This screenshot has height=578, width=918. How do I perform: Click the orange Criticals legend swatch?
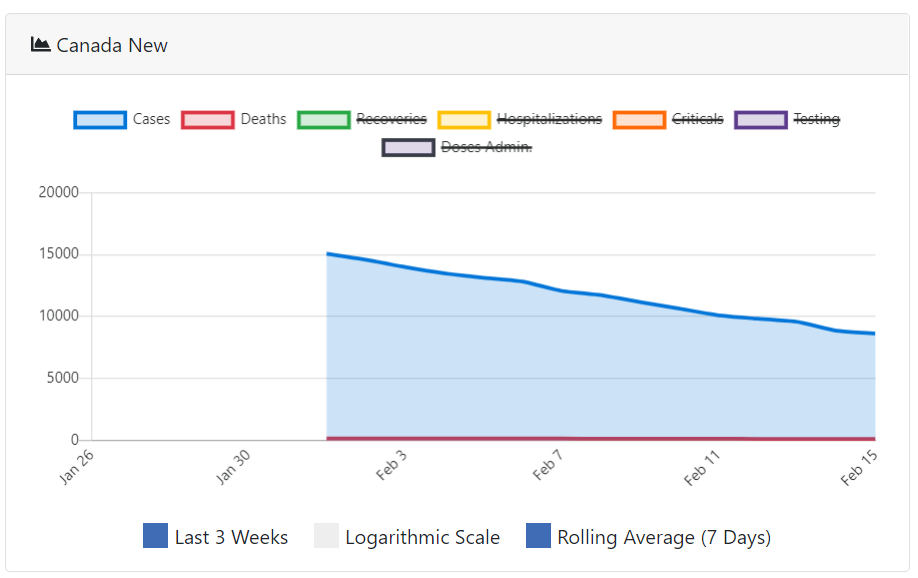[x=639, y=119]
